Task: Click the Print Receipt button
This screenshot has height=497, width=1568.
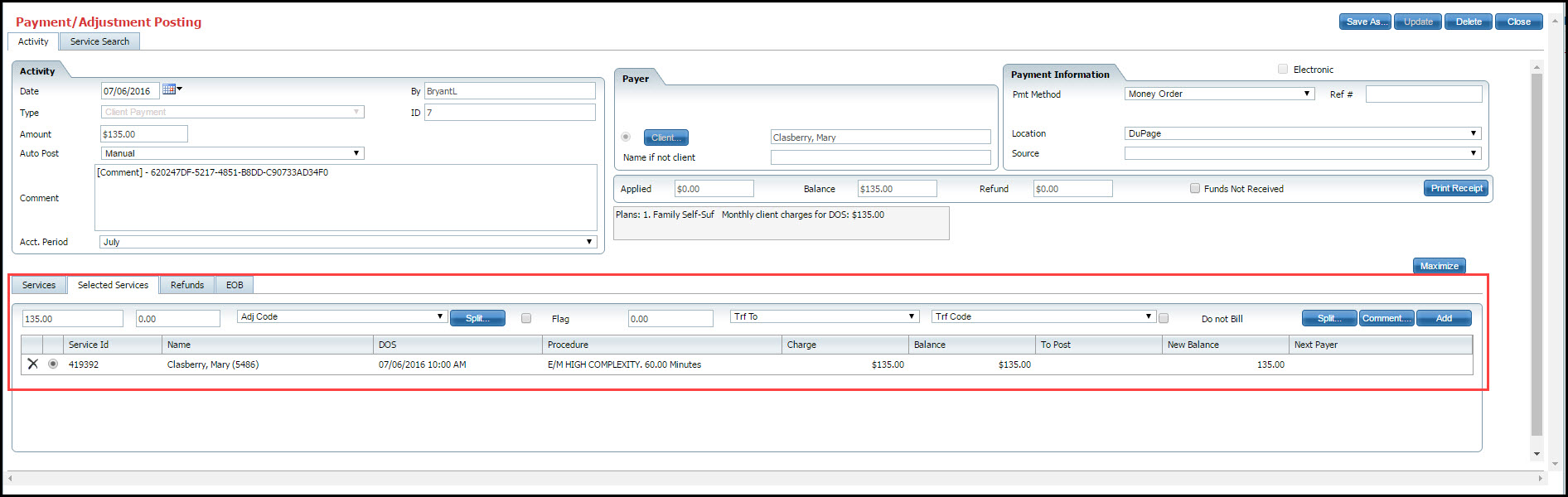Action: pos(1456,188)
